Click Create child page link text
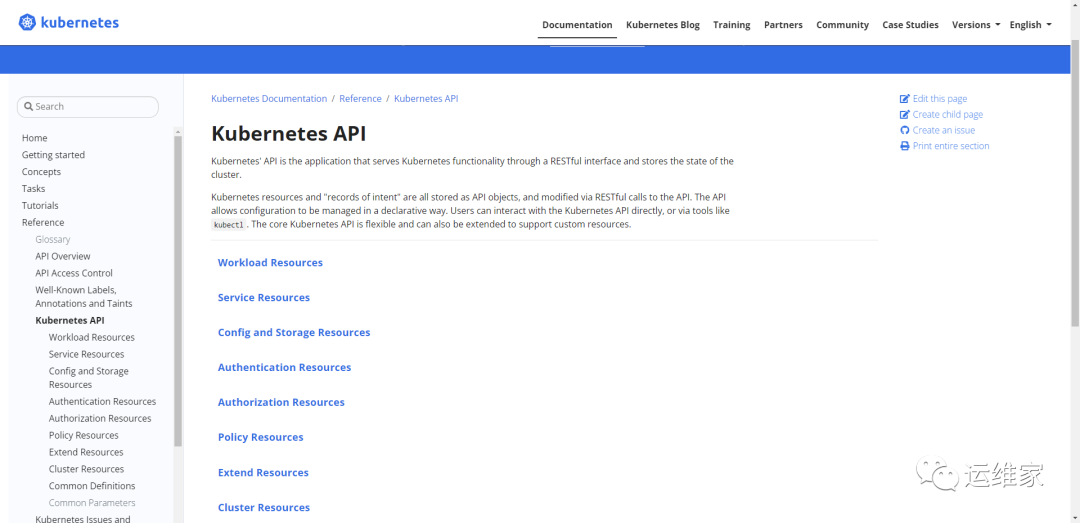This screenshot has height=523, width=1080. tap(948, 115)
